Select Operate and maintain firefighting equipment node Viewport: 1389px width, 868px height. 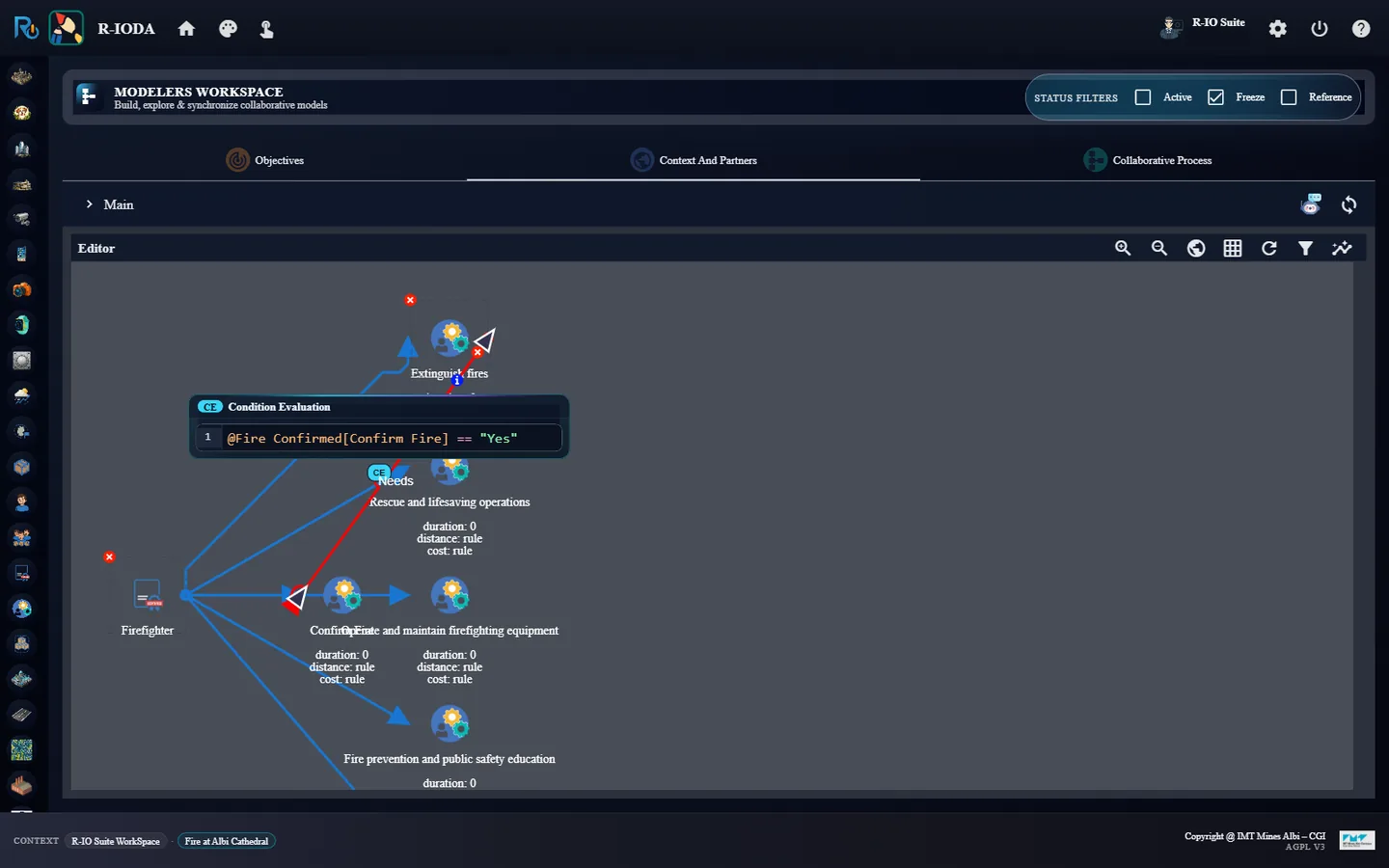tap(449, 595)
